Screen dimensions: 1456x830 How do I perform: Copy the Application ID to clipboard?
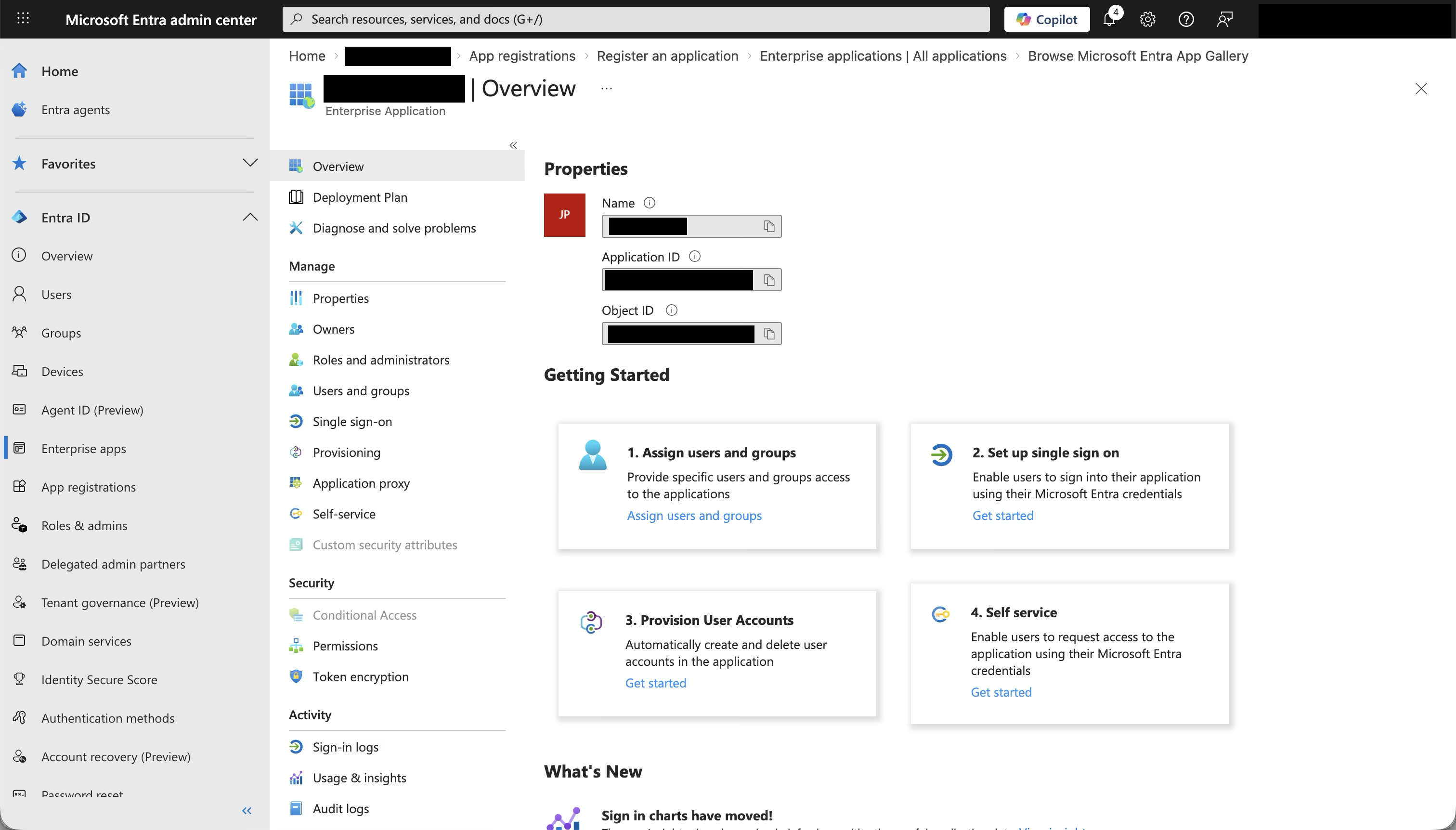tap(769, 280)
